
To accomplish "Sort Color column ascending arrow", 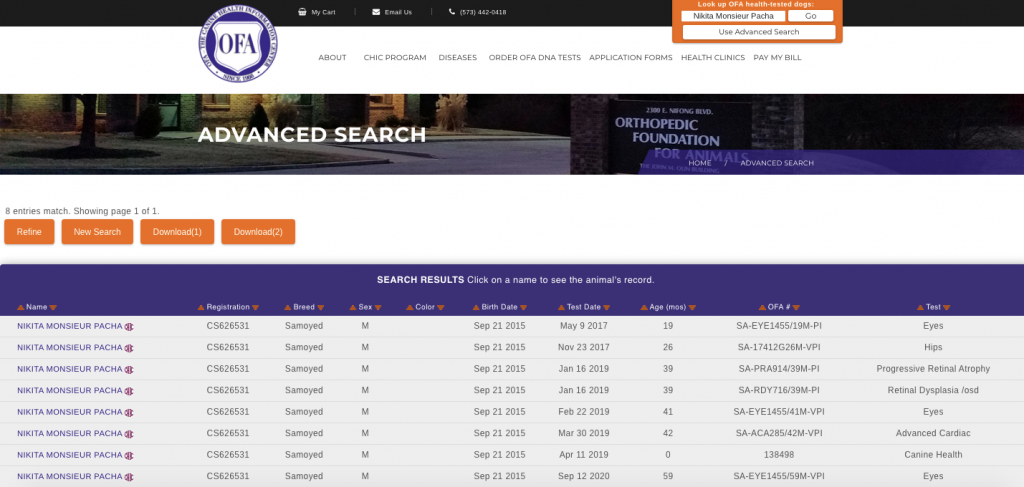I will click(410, 307).
